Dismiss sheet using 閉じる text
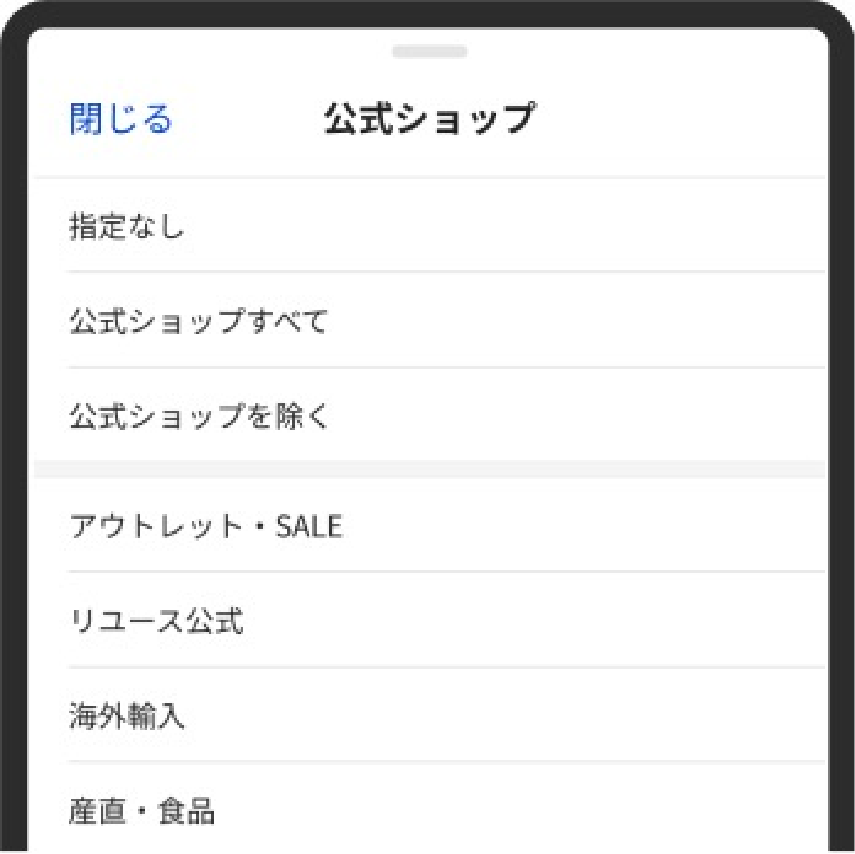 coord(121,118)
